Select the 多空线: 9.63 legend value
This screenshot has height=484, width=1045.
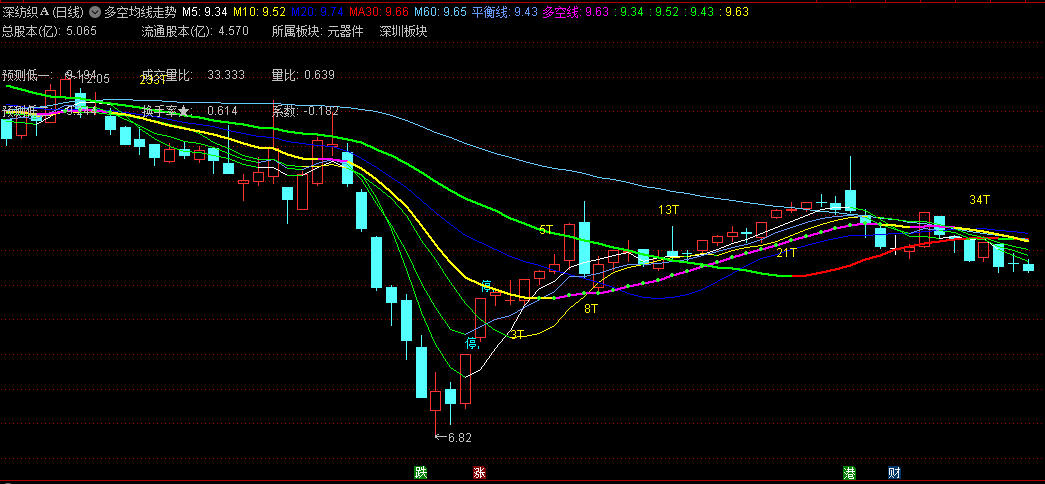pos(576,12)
